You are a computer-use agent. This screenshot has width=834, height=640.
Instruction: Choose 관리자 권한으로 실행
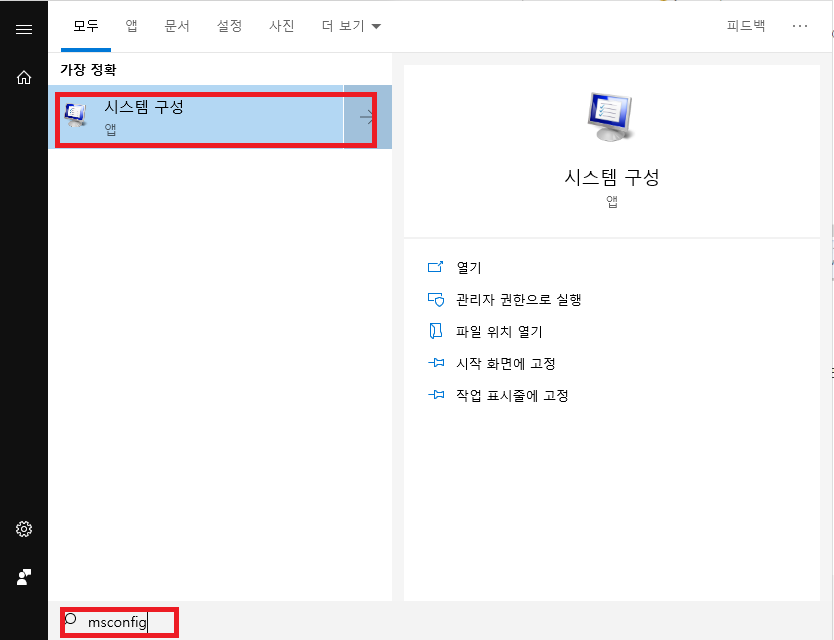click(519, 300)
